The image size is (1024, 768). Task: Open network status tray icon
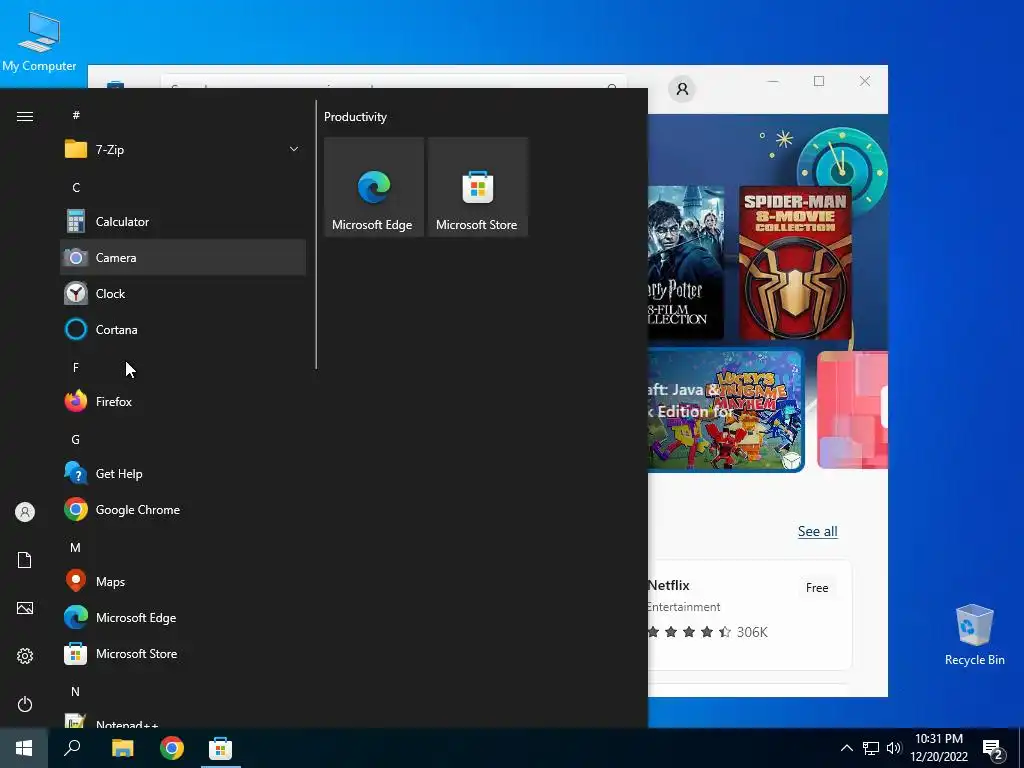[871, 748]
